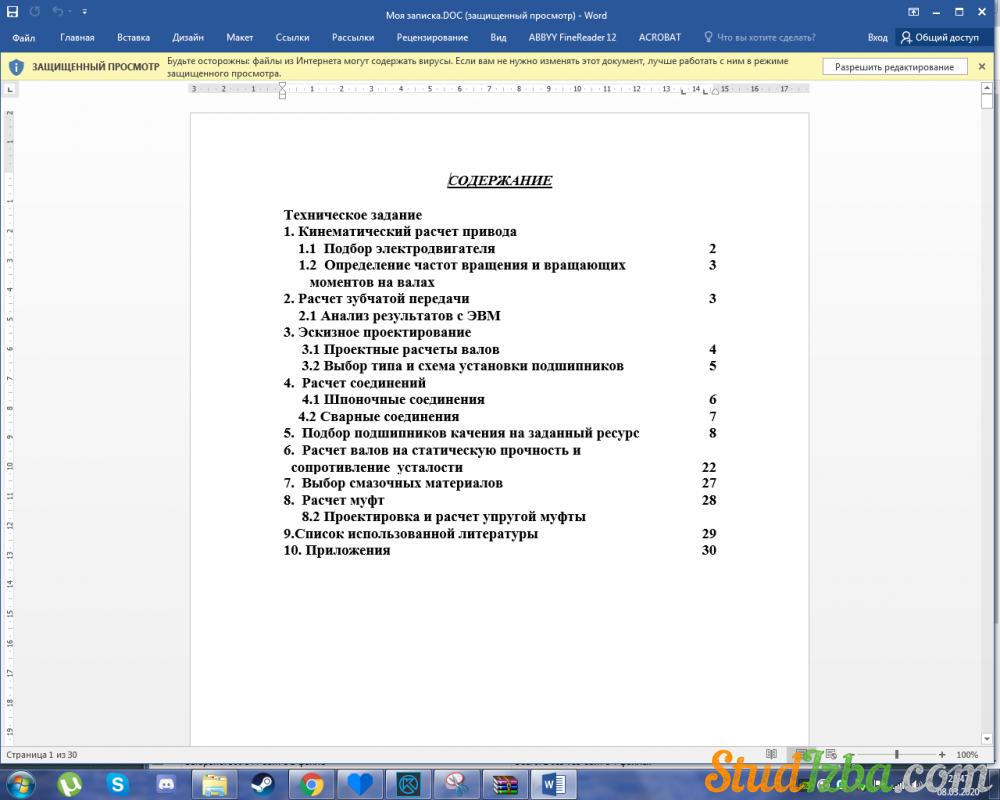Image resolution: width=1000 pixels, height=800 pixels.
Task: Open uTorrent from the taskbar
Action: coord(69,784)
